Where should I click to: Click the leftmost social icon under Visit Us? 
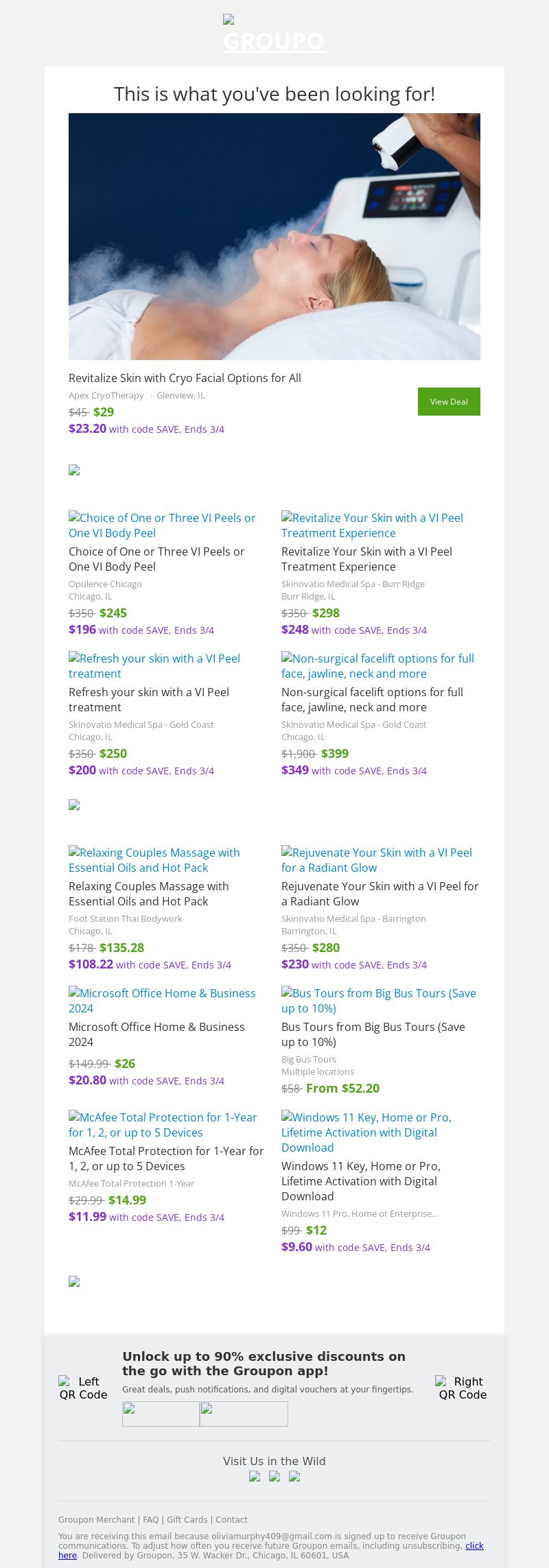pos(255,1477)
